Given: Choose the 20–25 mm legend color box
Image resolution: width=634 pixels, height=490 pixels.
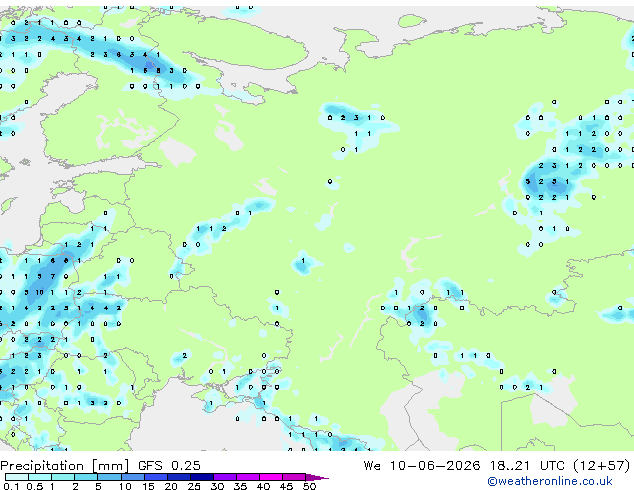Looking at the screenshot, I should 178,477.
